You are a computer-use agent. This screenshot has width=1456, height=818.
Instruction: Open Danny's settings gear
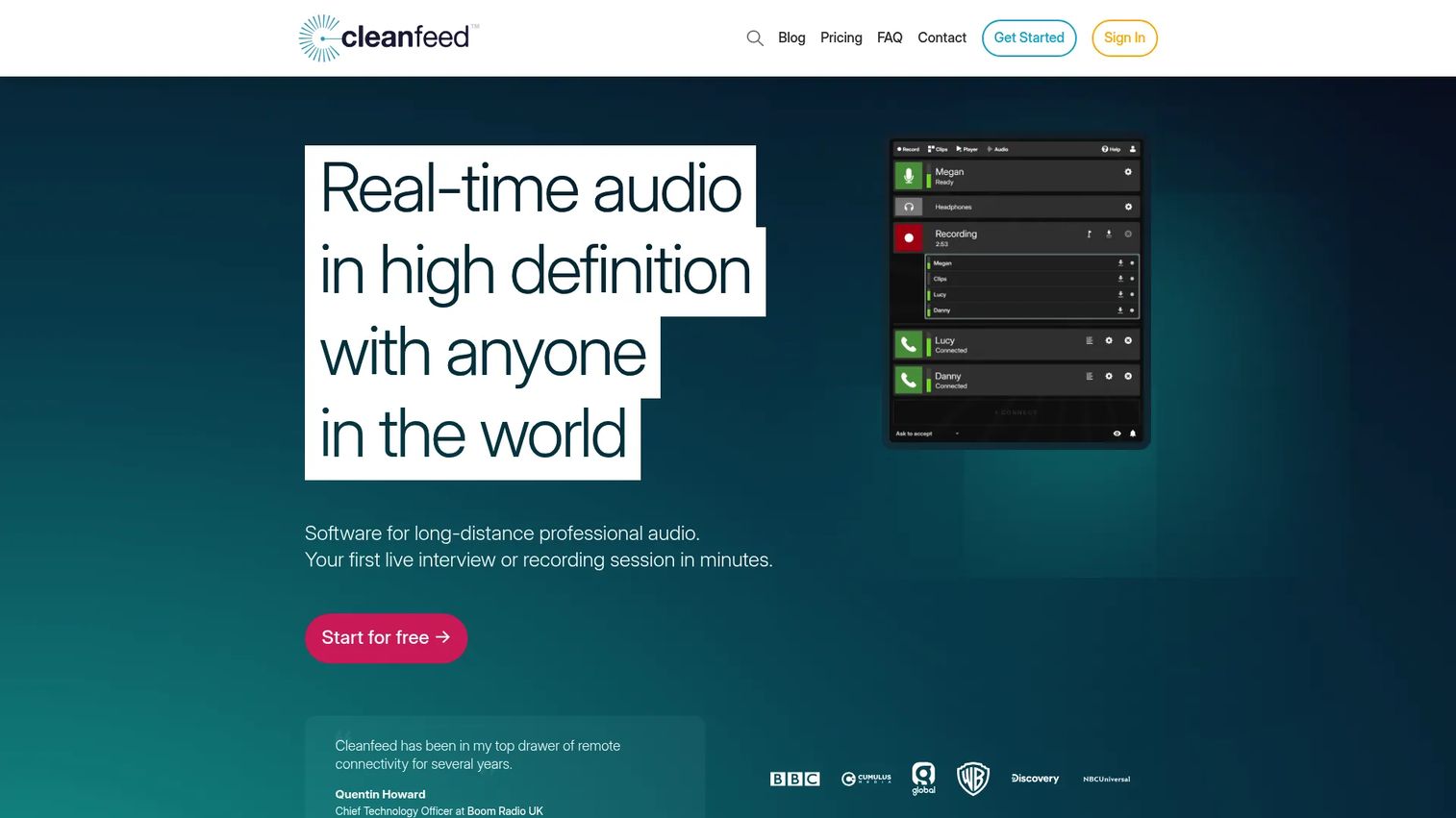click(1109, 376)
